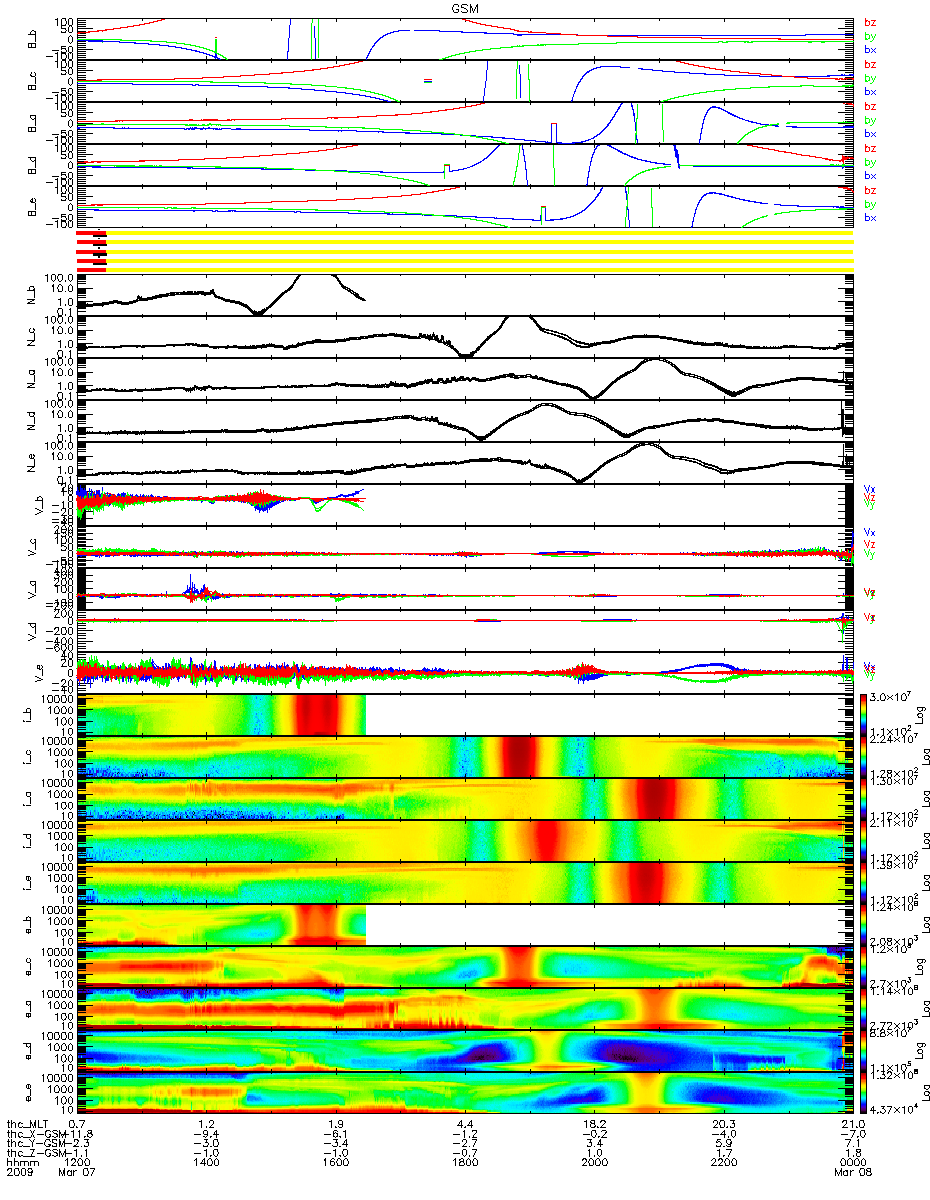Click the GSM plot title
This screenshot has width=930, height=1200.
coord(465,8)
